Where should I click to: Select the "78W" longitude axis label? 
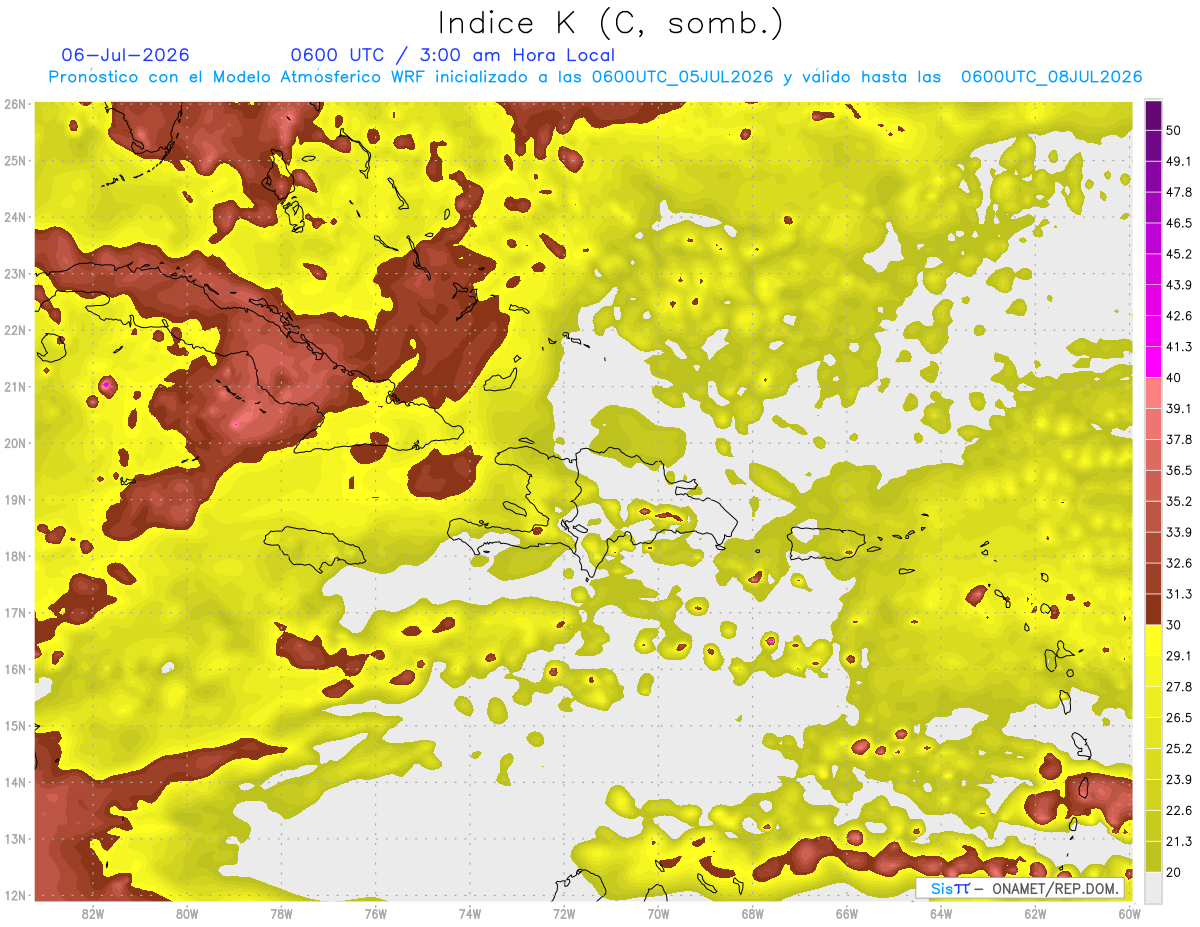(281, 913)
